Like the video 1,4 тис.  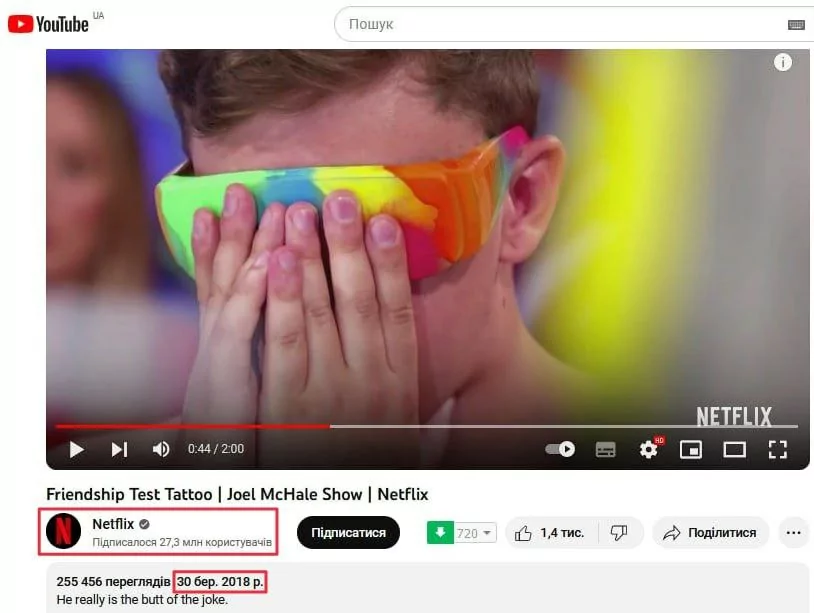[550, 533]
